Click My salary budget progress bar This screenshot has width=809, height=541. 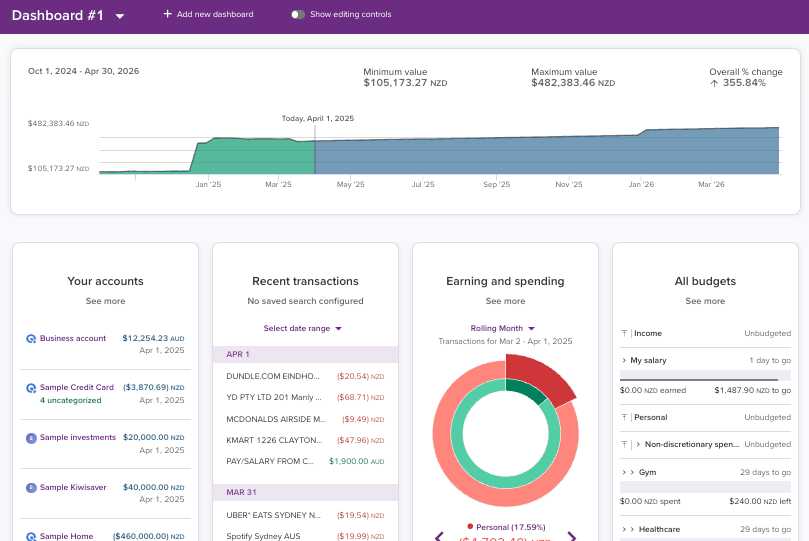705,375
